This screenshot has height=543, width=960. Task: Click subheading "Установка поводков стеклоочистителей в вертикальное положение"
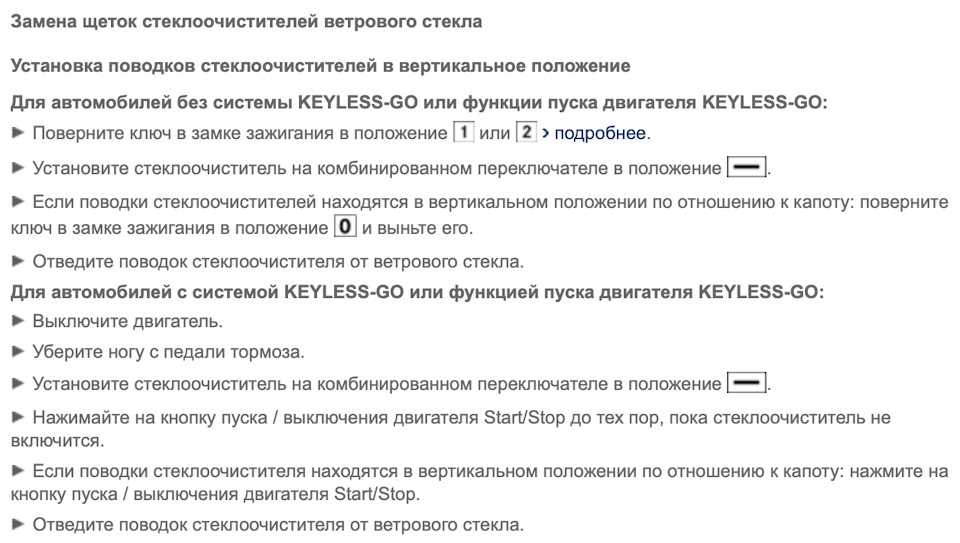tap(320, 66)
